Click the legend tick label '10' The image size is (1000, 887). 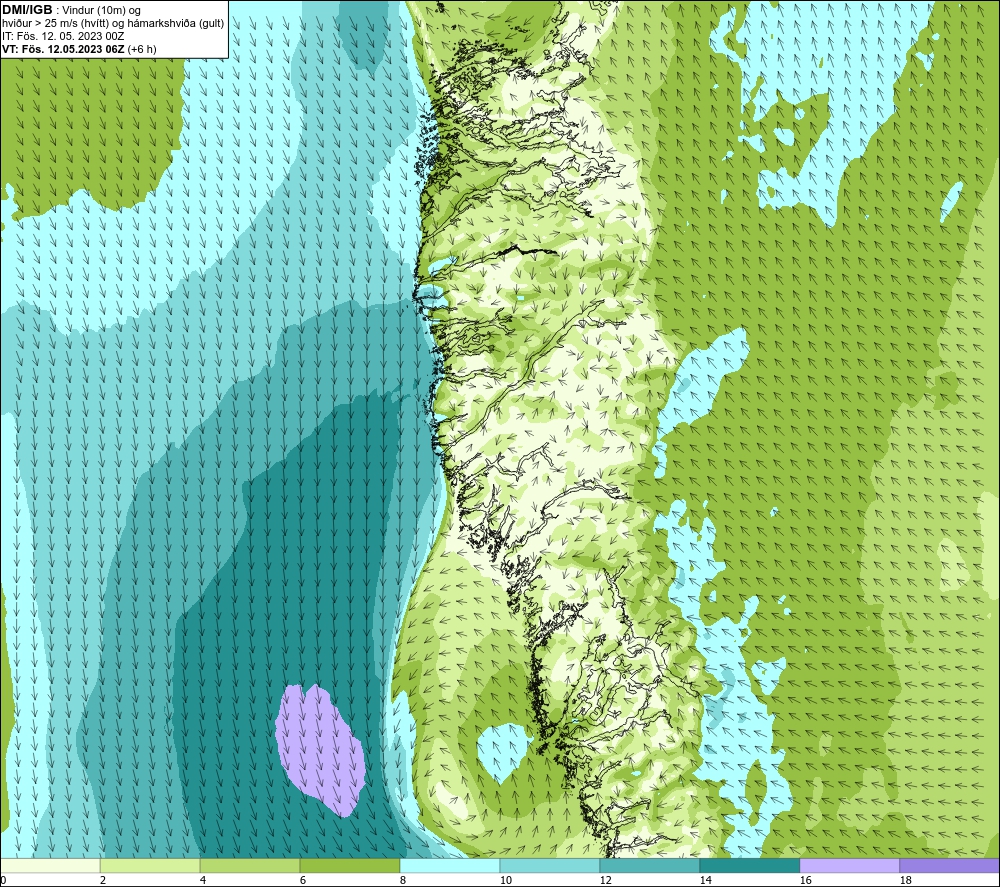pyautogui.click(x=505, y=881)
